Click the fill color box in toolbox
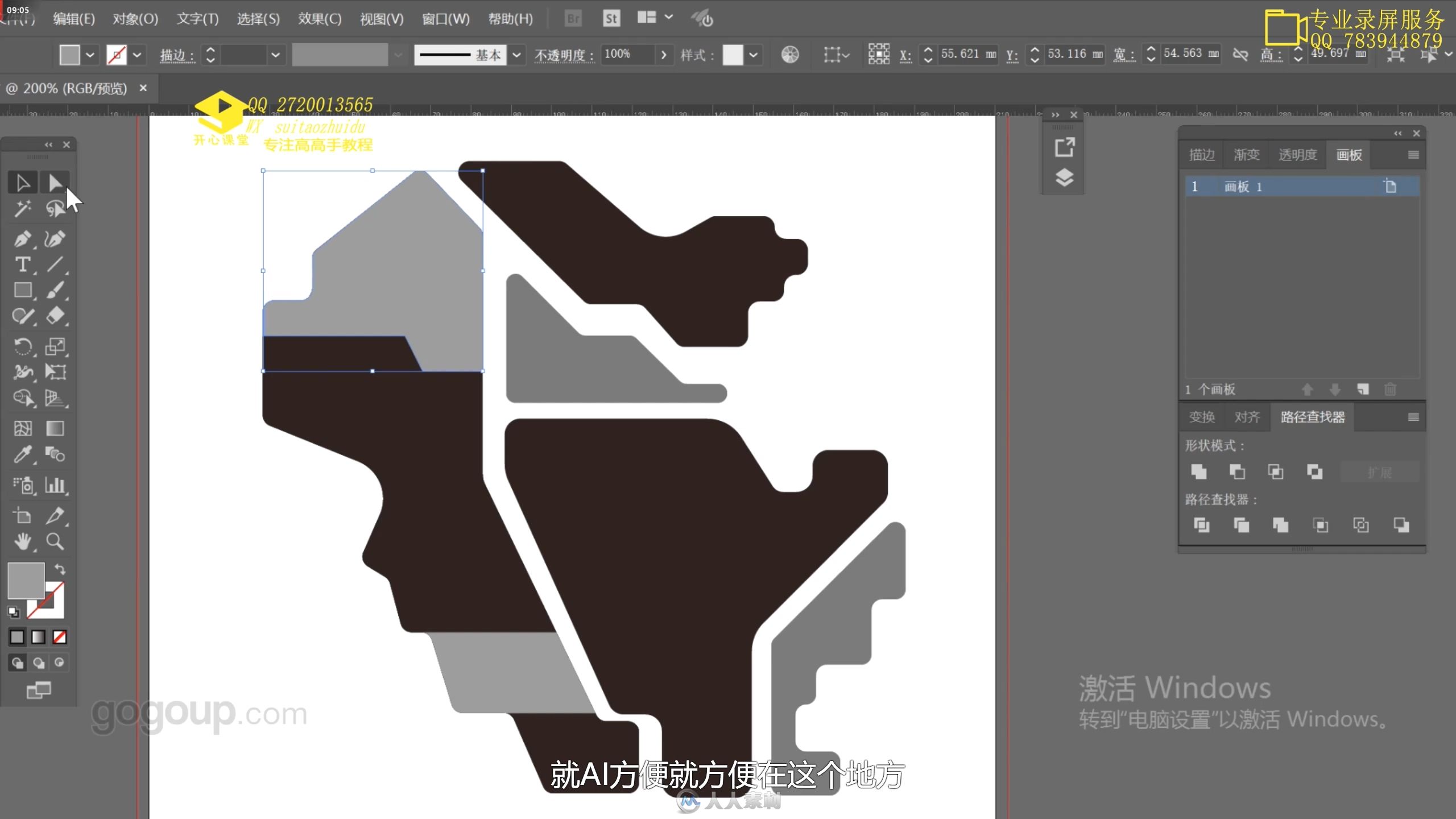The height and width of the screenshot is (819, 1456). point(26,580)
